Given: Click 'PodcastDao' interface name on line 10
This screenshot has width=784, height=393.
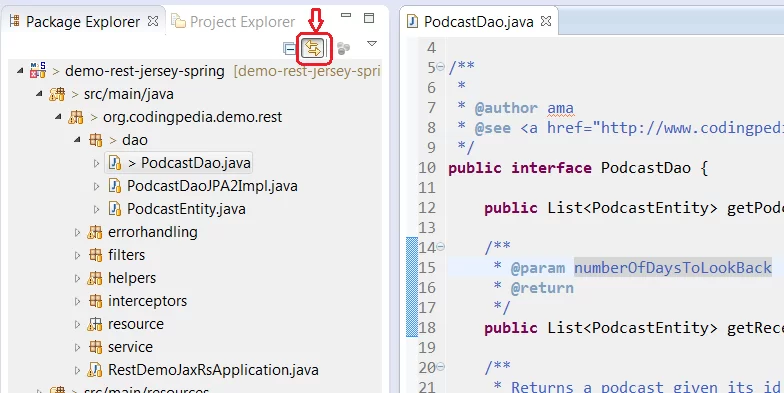Looking at the screenshot, I should tap(646, 168).
